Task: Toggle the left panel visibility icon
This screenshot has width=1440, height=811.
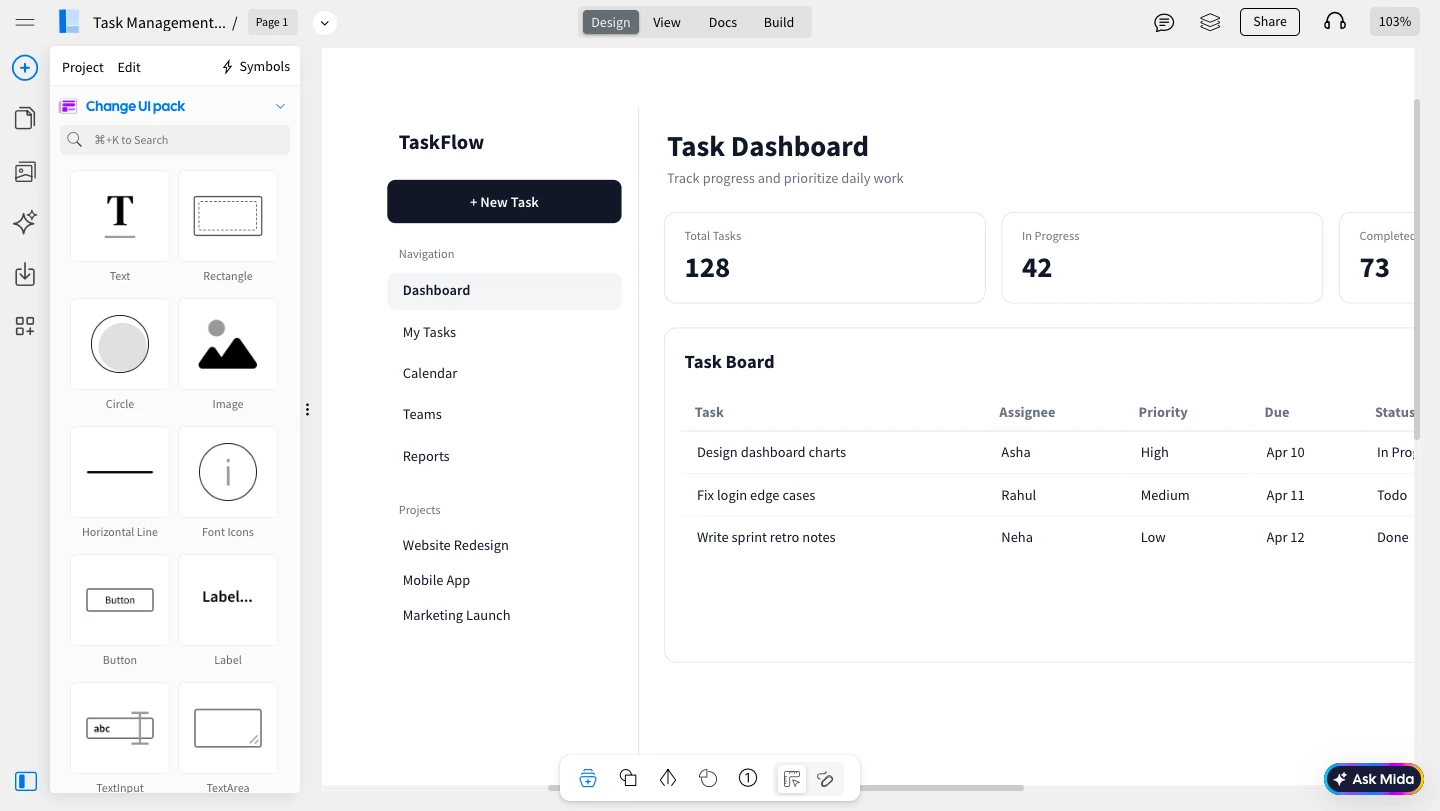Action: pos(26,781)
